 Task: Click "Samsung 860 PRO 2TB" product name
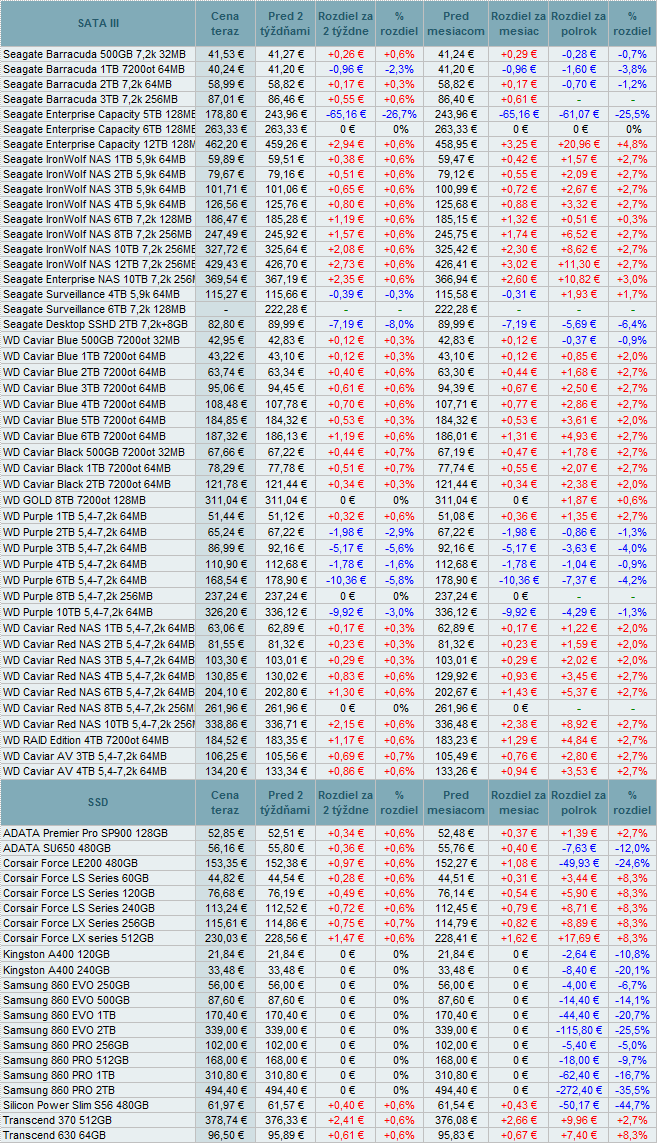pyautogui.click(x=58, y=1090)
